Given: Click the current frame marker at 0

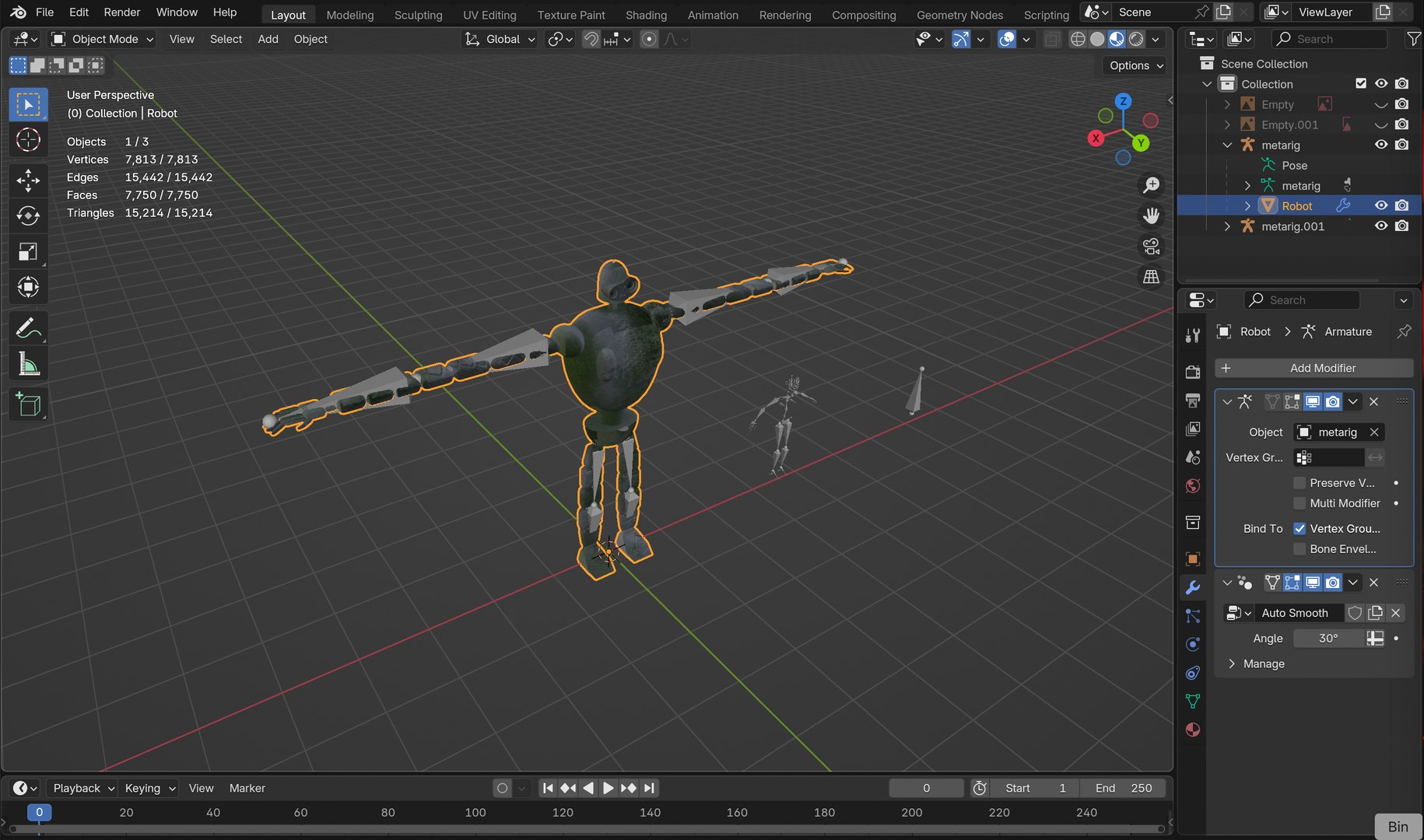Looking at the screenshot, I should point(39,812).
